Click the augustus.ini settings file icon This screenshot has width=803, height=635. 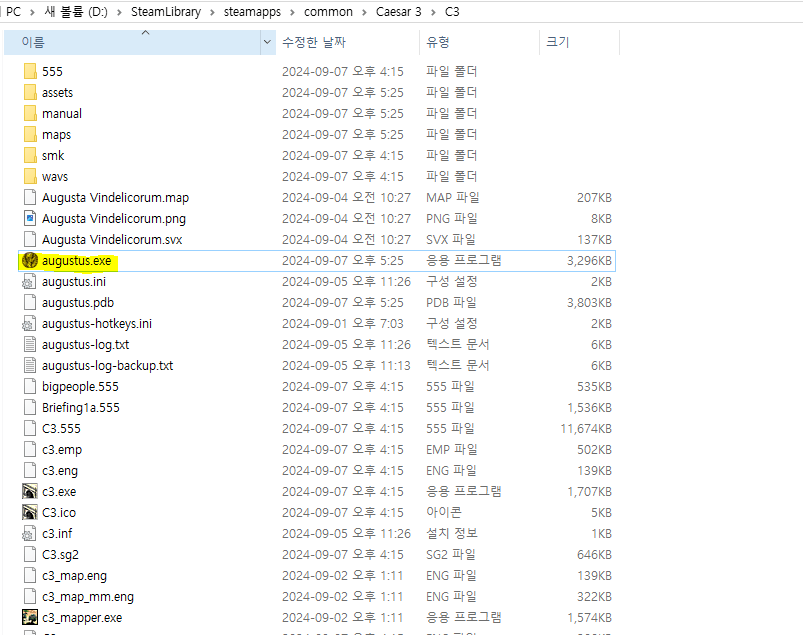click(29, 281)
